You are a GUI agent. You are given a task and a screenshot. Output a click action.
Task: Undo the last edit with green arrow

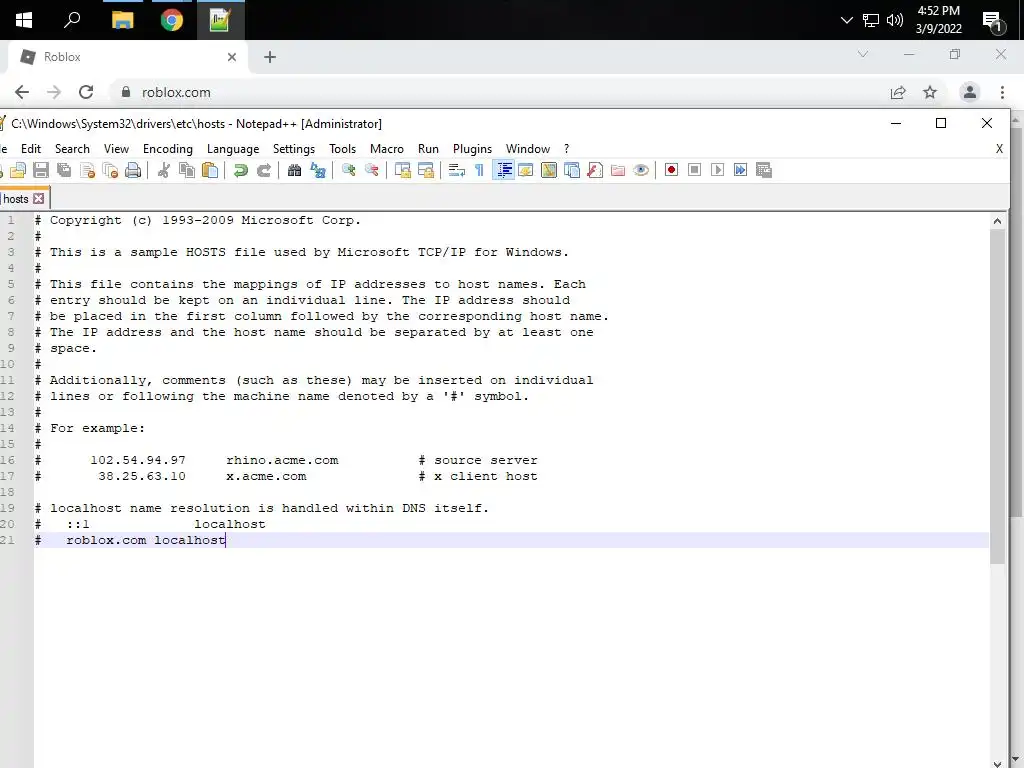click(240, 170)
